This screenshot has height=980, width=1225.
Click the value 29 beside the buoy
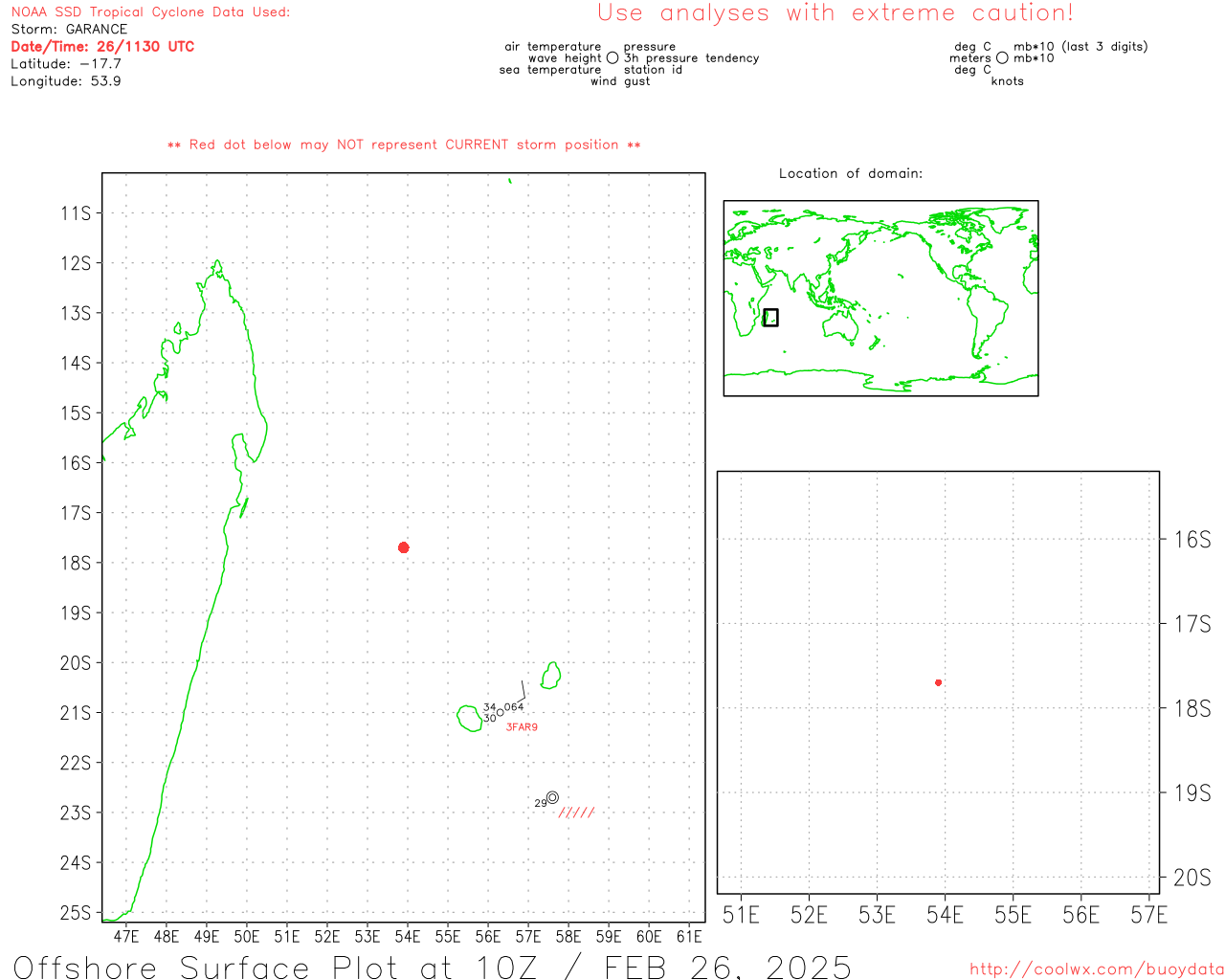[x=541, y=803]
